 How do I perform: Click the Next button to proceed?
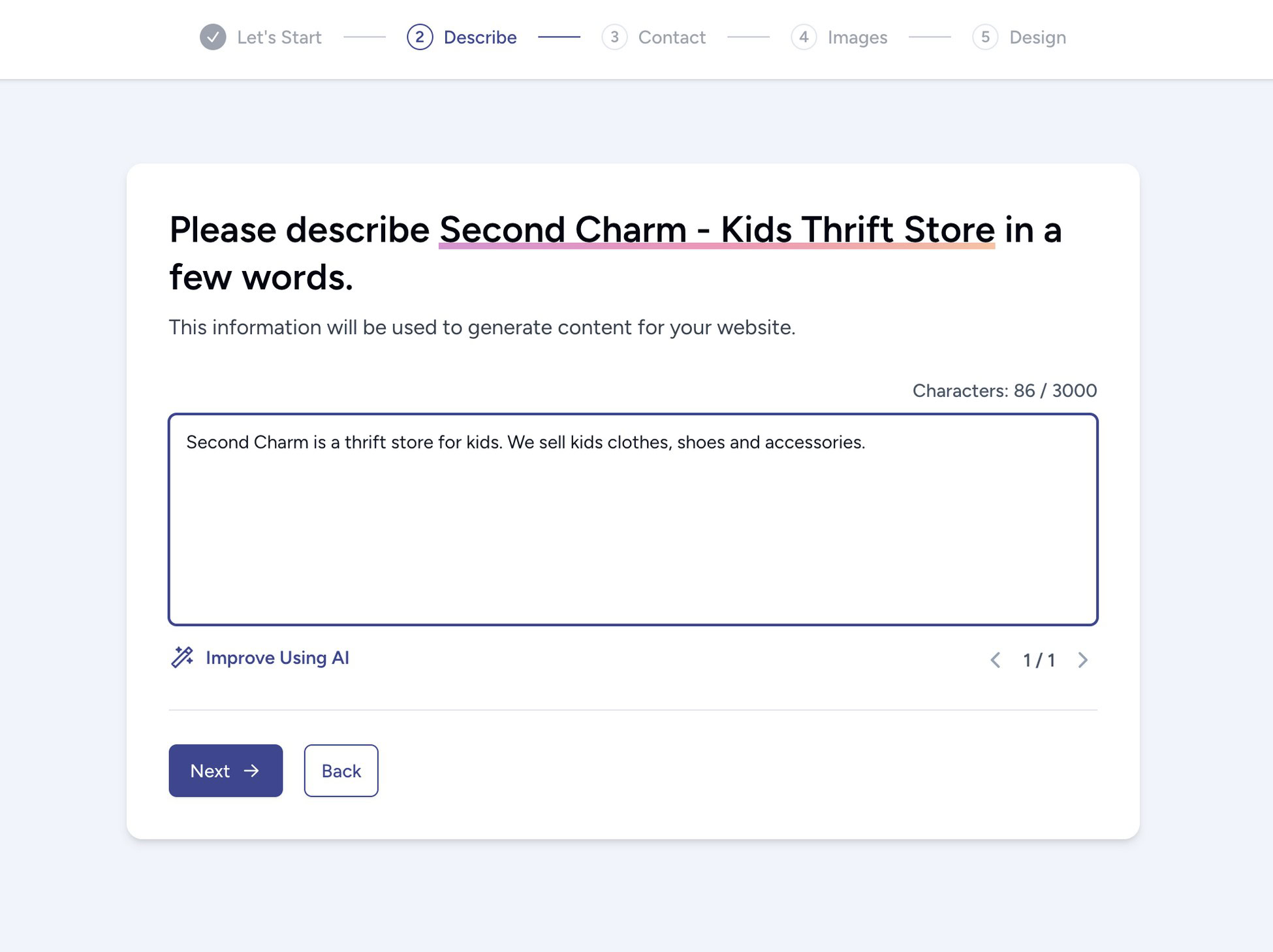(x=225, y=771)
